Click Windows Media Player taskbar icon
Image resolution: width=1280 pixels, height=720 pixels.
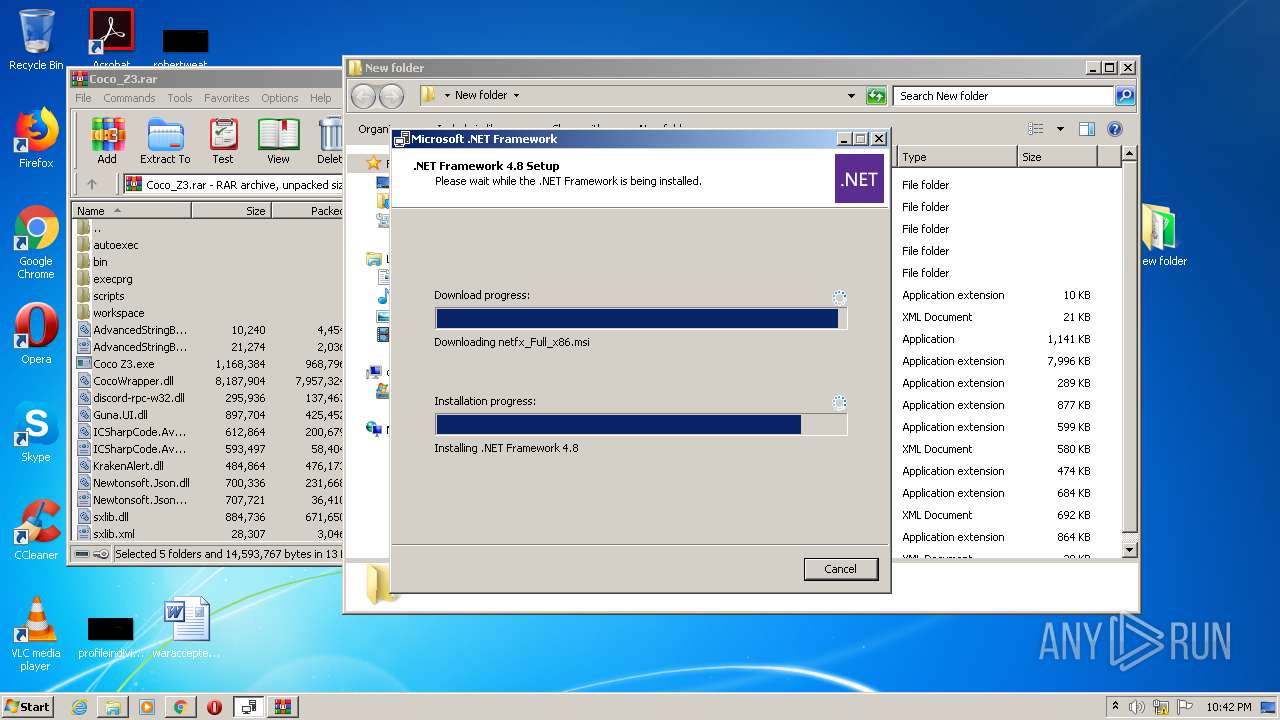click(147, 707)
